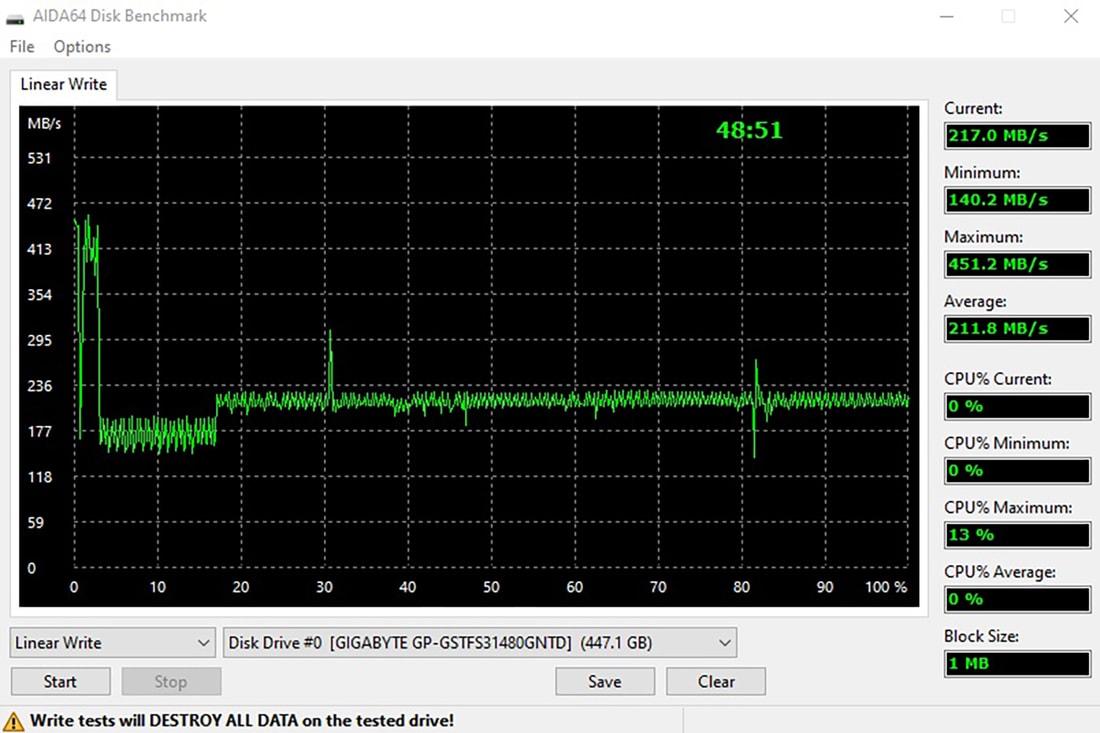Image resolution: width=1100 pixels, height=733 pixels.
Task: Click the 100 % label on graph axis
Action: (886, 587)
